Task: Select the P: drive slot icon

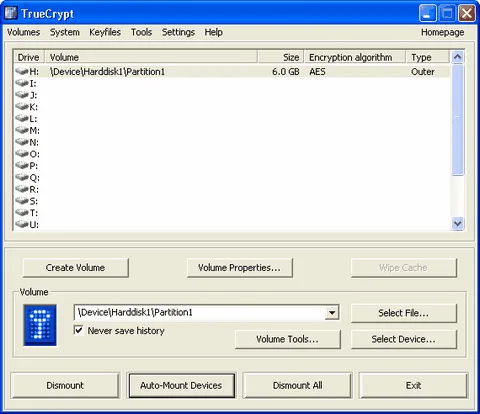Action: [x=22, y=165]
